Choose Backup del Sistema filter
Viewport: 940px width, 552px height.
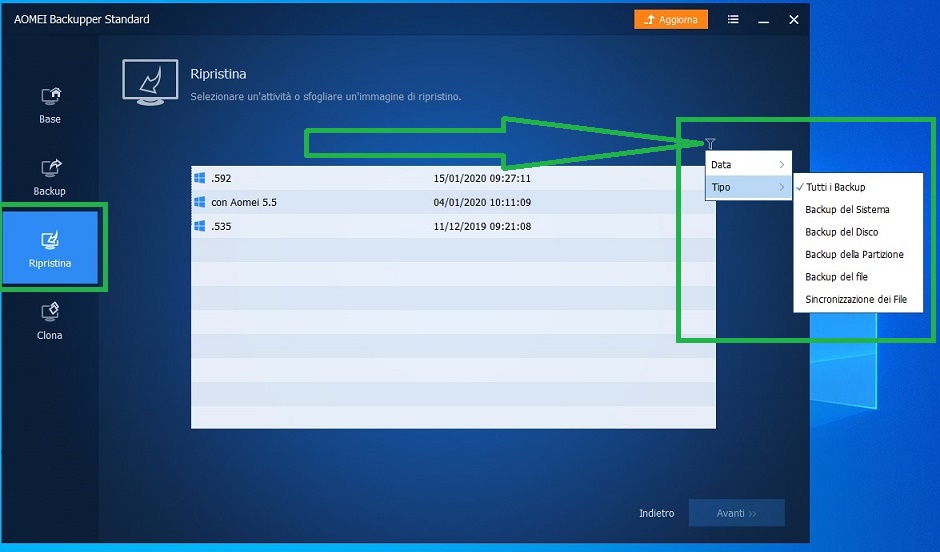pos(858,209)
